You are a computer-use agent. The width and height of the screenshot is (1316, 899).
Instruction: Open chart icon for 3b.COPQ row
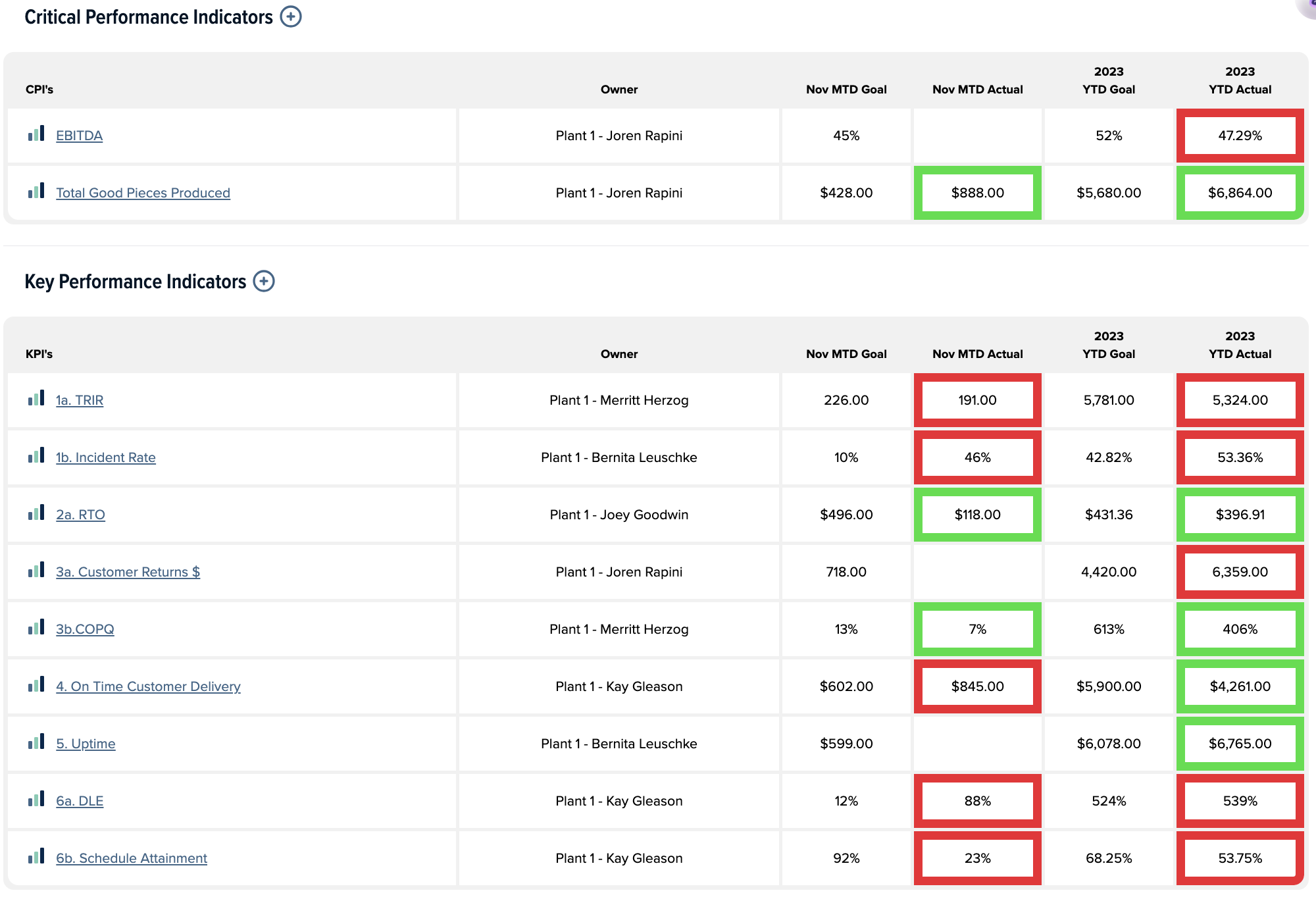point(36,628)
